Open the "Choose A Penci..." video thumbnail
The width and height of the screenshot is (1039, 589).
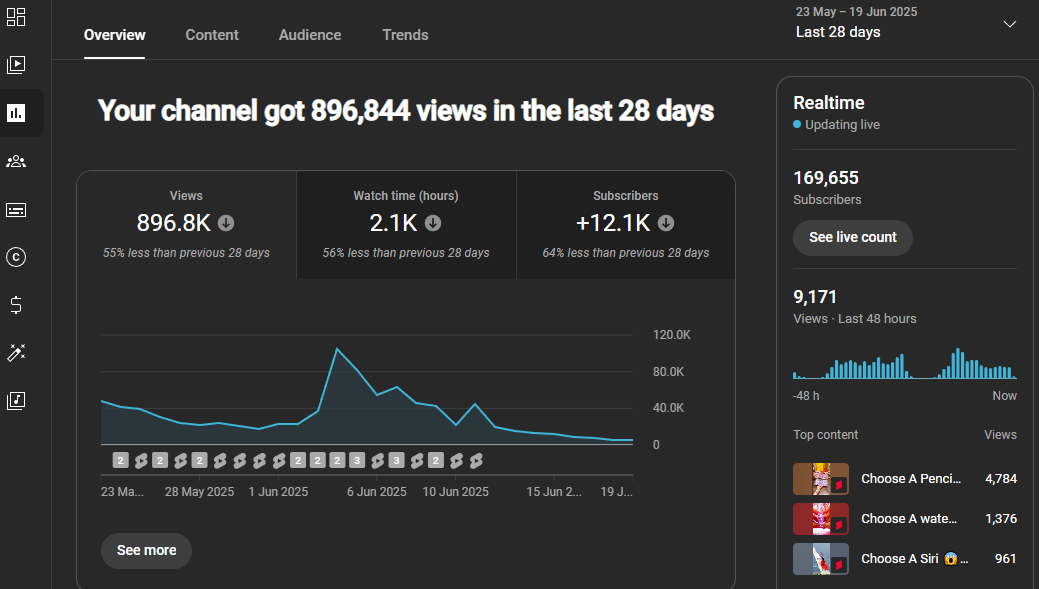point(821,479)
